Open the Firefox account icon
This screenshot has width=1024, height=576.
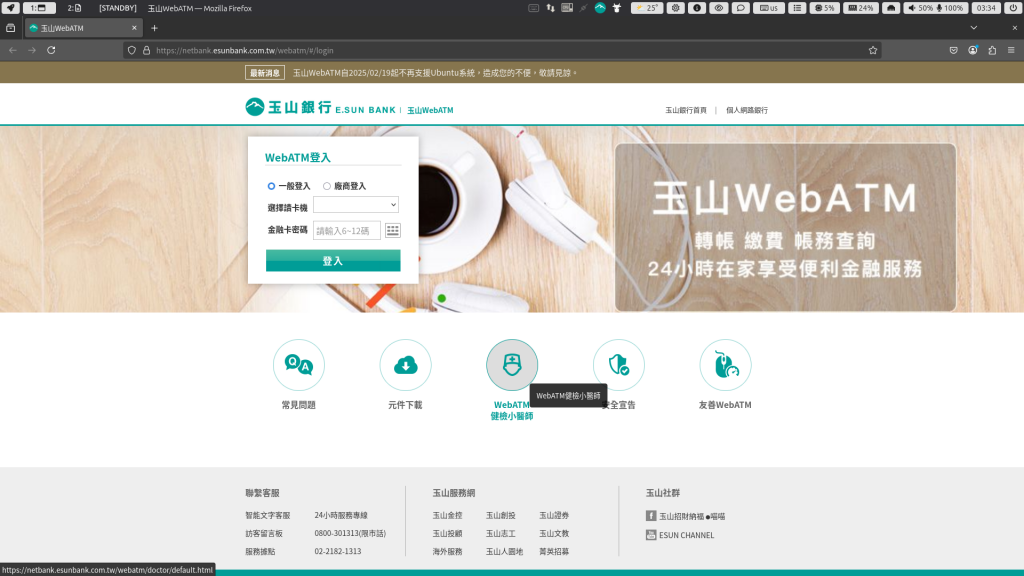click(x=972, y=50)
